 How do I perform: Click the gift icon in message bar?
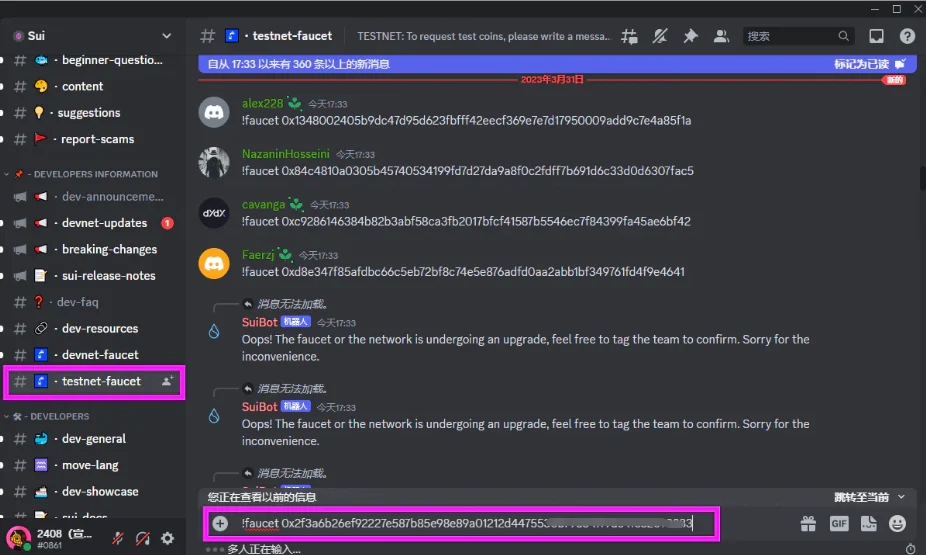(x=808, y=523)
